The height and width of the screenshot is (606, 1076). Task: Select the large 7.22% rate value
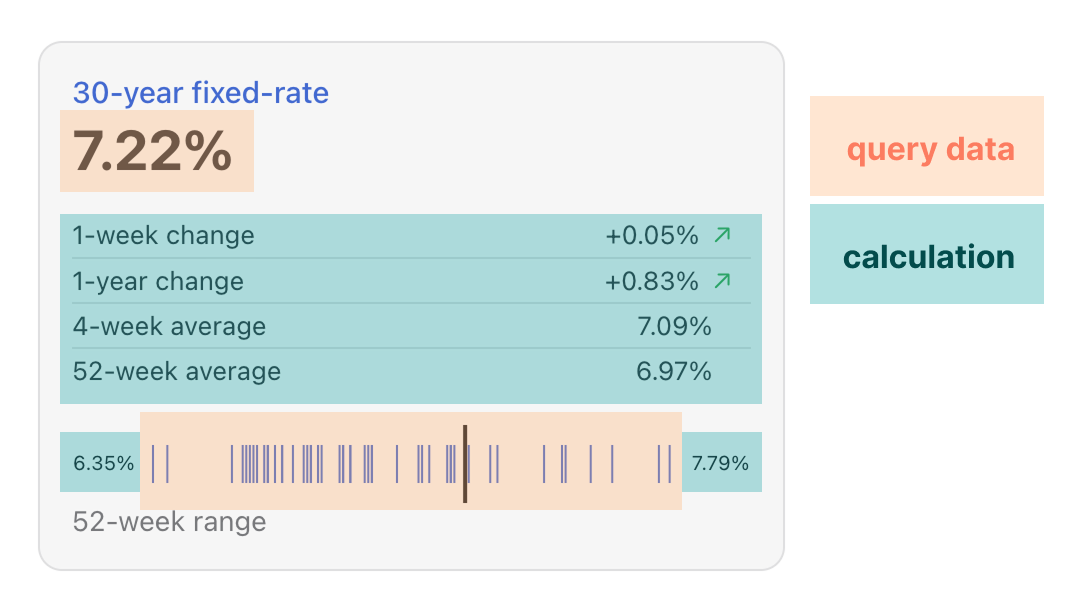pyautogui.click(x=153, y=152)
